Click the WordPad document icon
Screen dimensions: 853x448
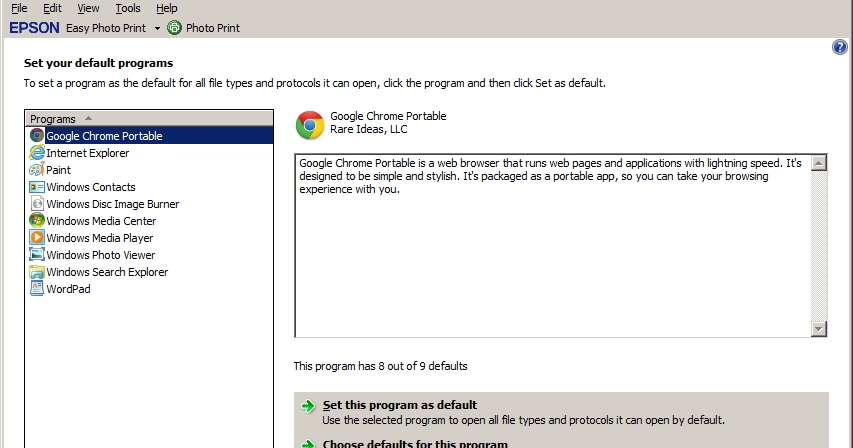point(36,289)
